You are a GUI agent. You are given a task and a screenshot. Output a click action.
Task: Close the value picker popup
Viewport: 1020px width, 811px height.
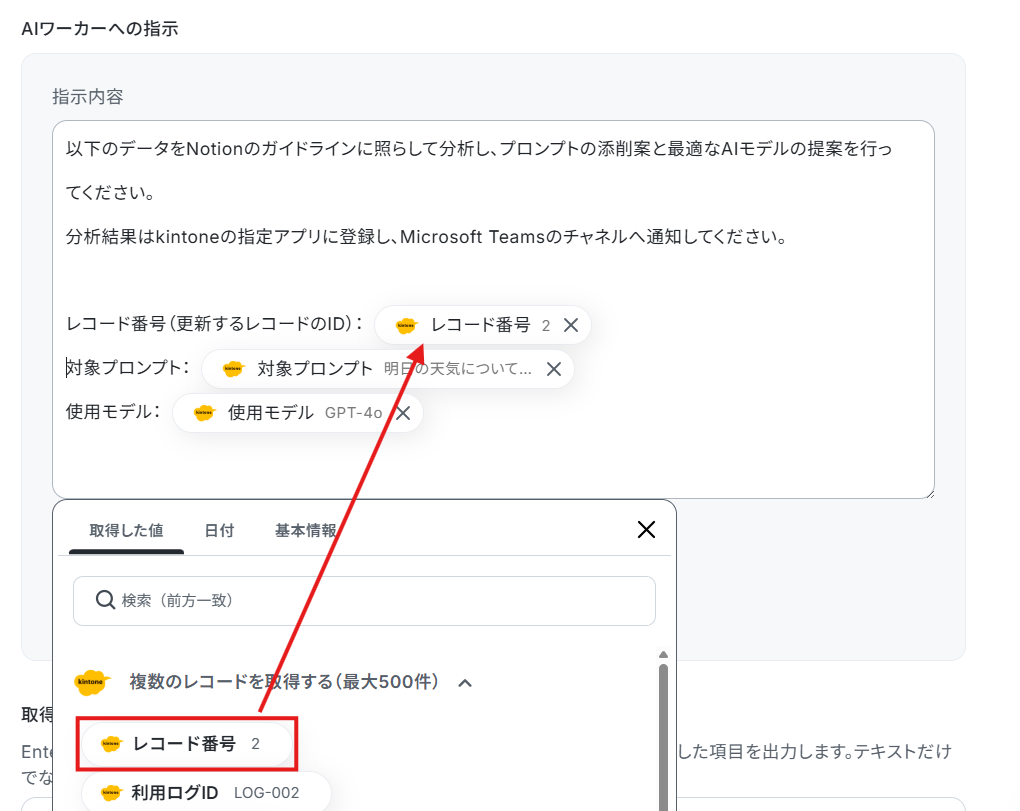coord(646,529)
